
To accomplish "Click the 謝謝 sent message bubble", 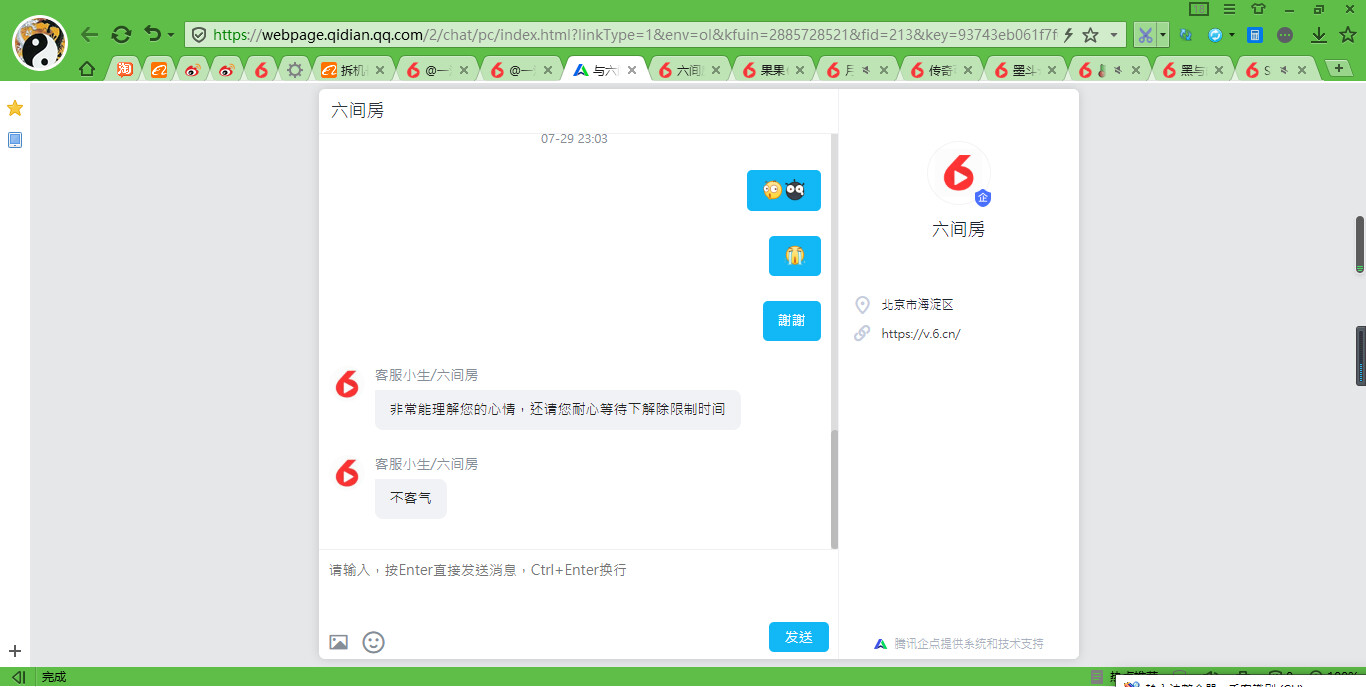I will click(x=792, y=321).
